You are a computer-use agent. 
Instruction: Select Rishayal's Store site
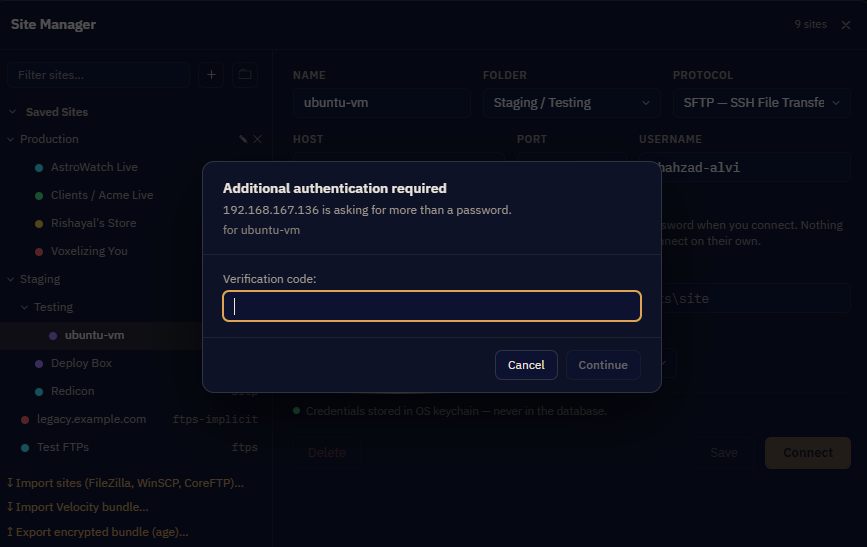pos(93,223)
